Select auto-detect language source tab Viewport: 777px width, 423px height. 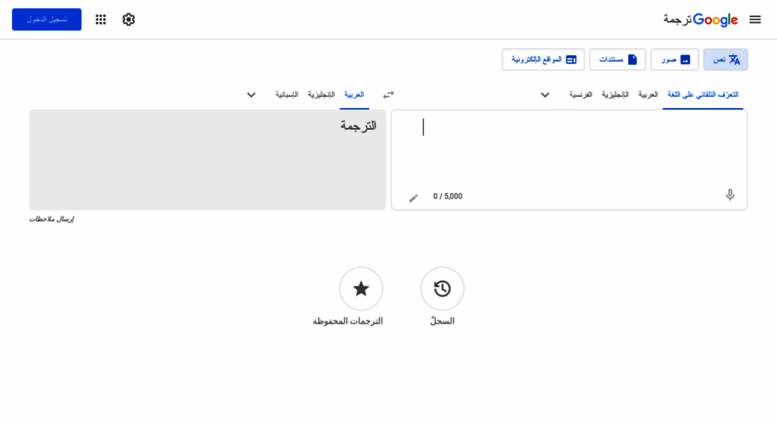click(x=703, y=95)
